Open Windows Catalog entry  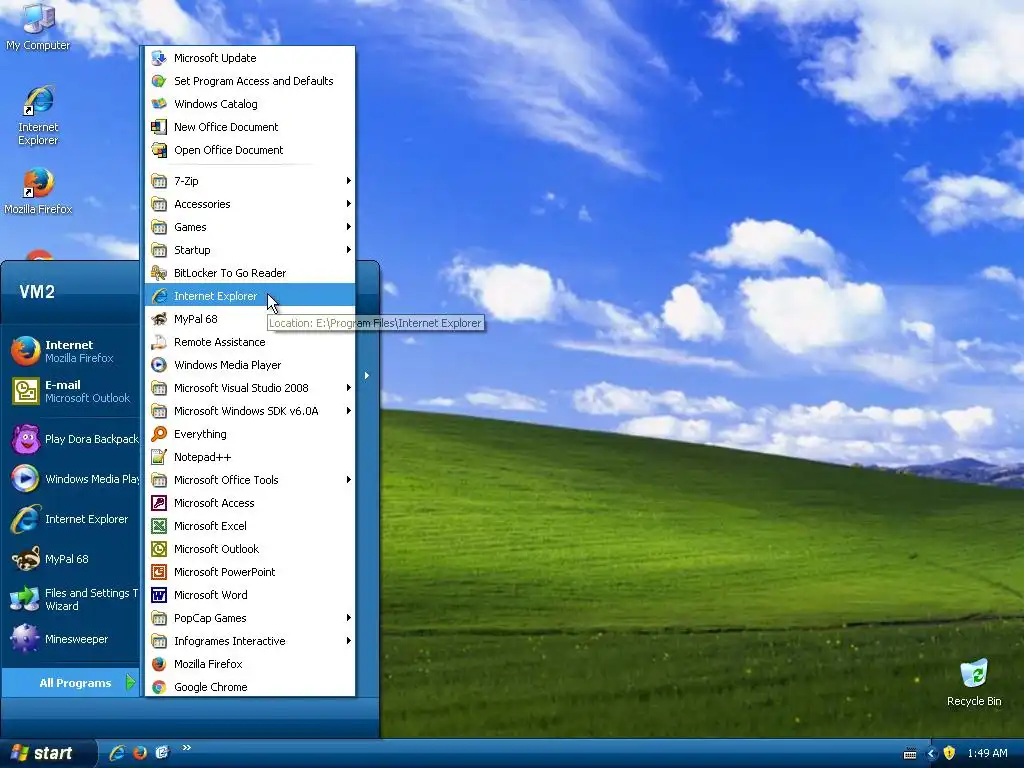click(249, 104)
